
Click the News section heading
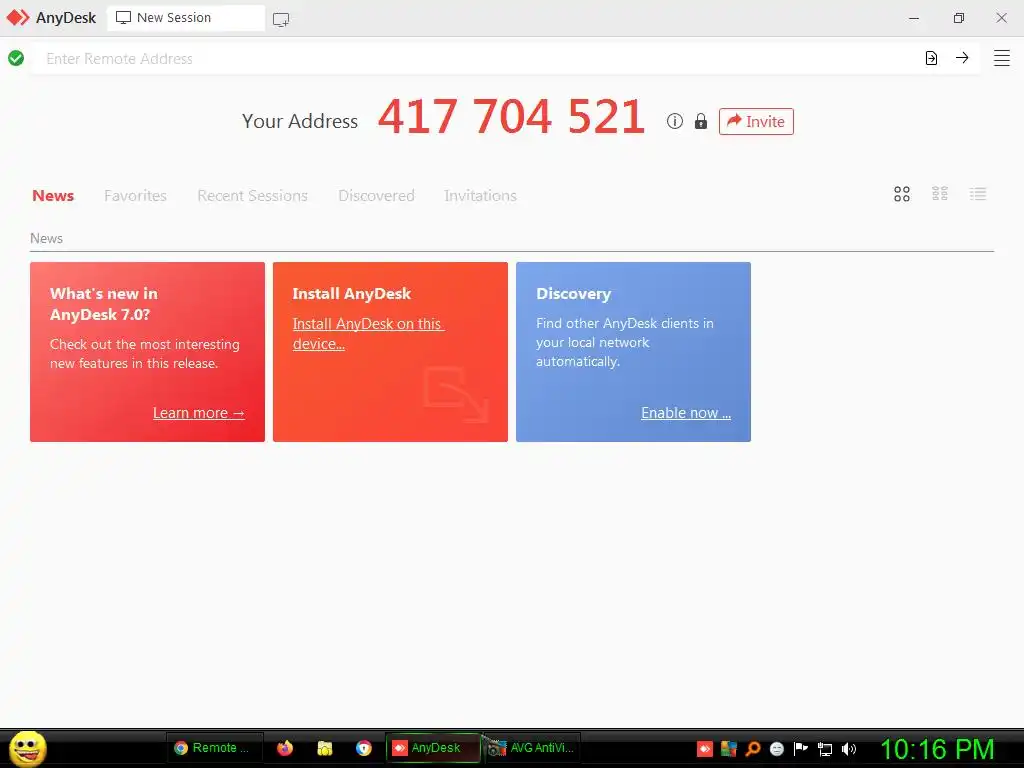[x=46, y=238]
